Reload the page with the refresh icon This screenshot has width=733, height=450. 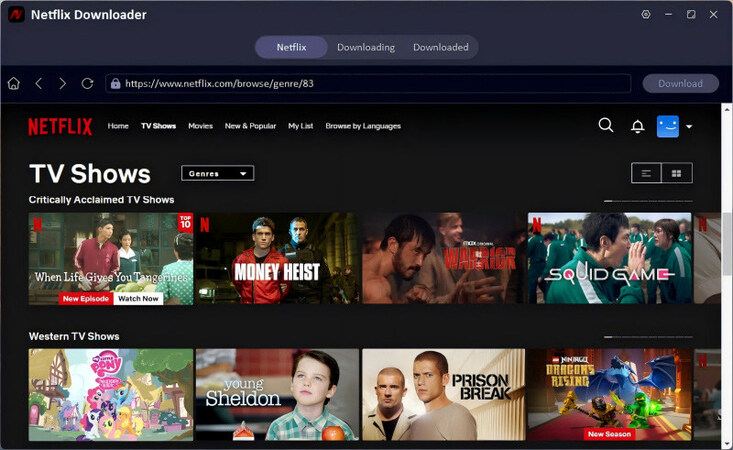[x=88, y=84]
